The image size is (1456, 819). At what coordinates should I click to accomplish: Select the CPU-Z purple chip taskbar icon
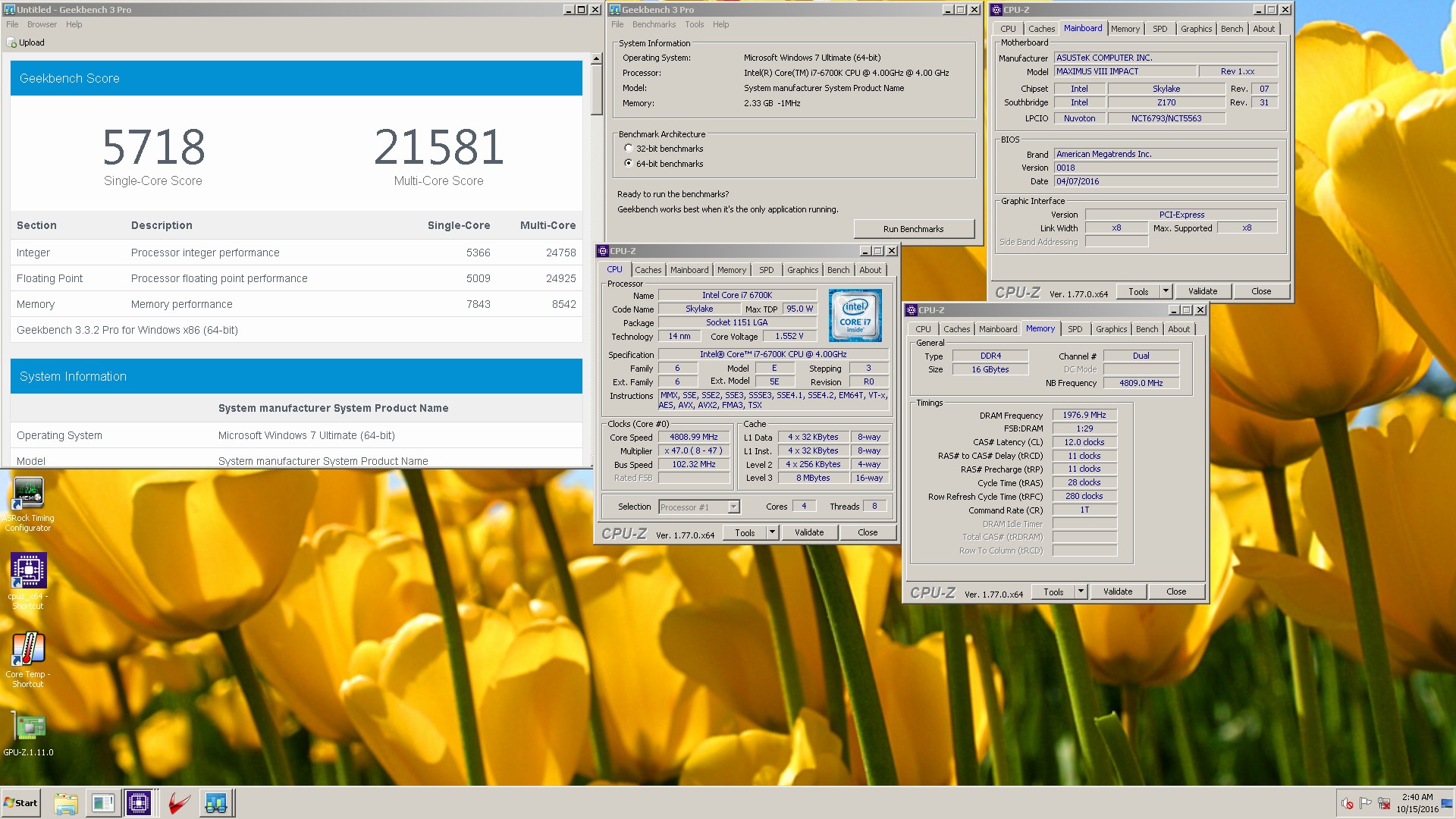point(139,803)
